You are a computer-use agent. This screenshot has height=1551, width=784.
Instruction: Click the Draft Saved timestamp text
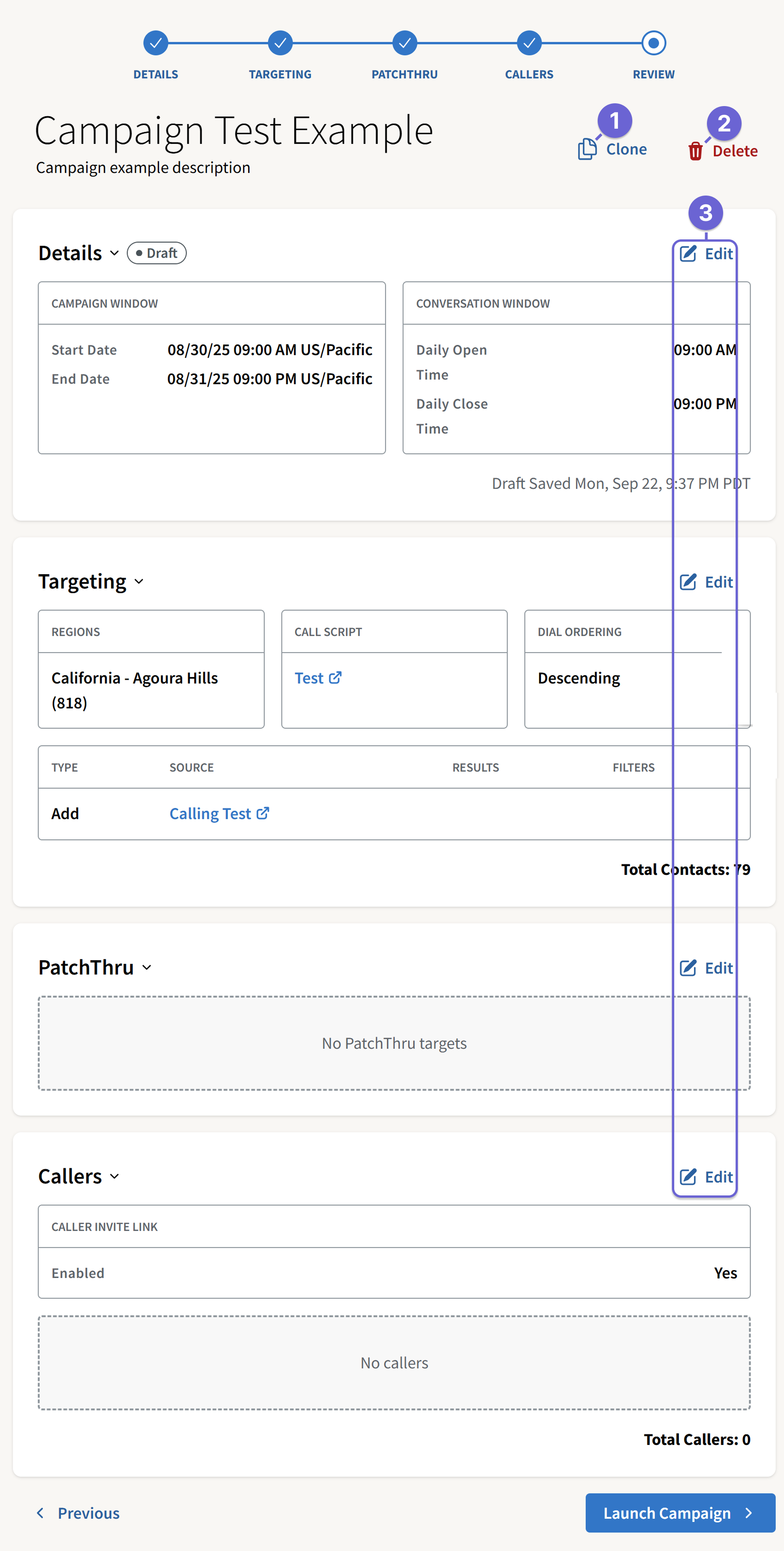point(621,483)
